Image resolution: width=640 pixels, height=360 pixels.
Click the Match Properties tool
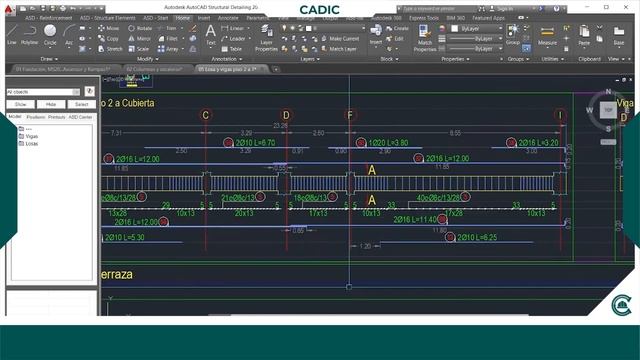pos(424,38)
